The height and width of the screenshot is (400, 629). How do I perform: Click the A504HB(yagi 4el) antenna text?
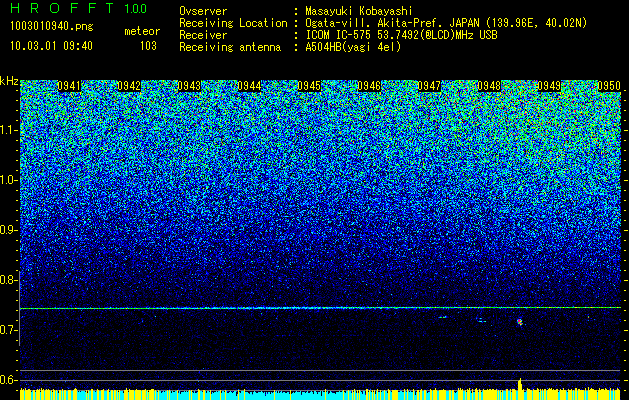[x=353, y=47]
